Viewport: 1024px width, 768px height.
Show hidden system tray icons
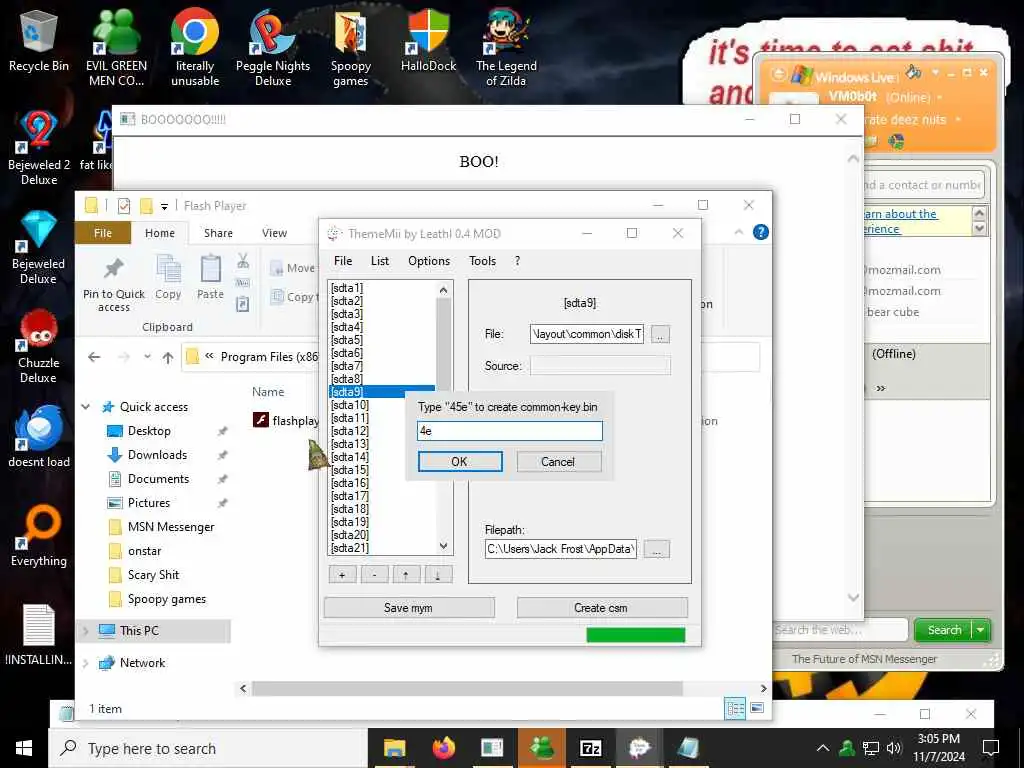tap(823, 748)
